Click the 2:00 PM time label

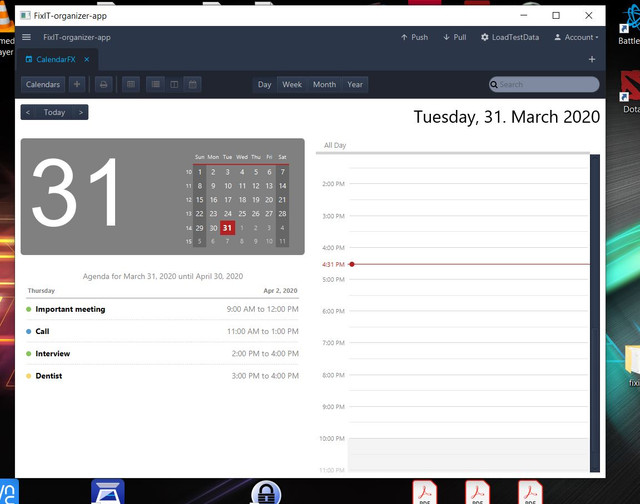click(333, 184)
